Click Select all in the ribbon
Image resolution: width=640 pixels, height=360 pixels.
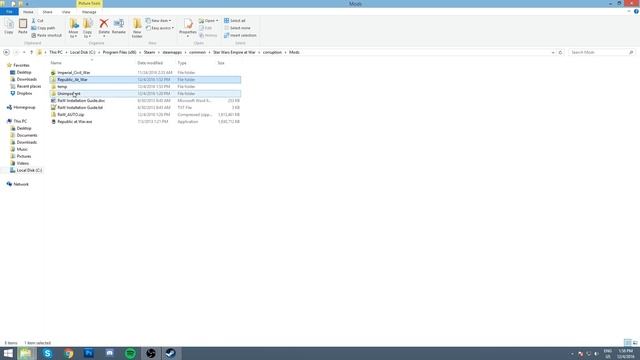tap(235, 20)
